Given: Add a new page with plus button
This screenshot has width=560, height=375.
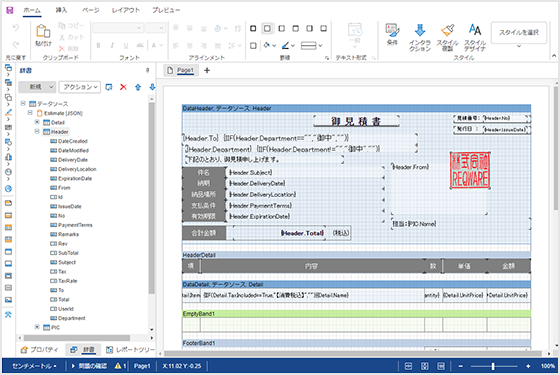Looking at the screenshot, I should point(207,70).
